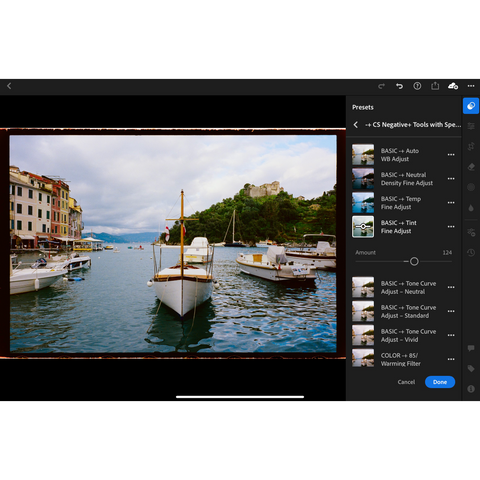Open top-bar three-dot more menu

pos(471,86)
